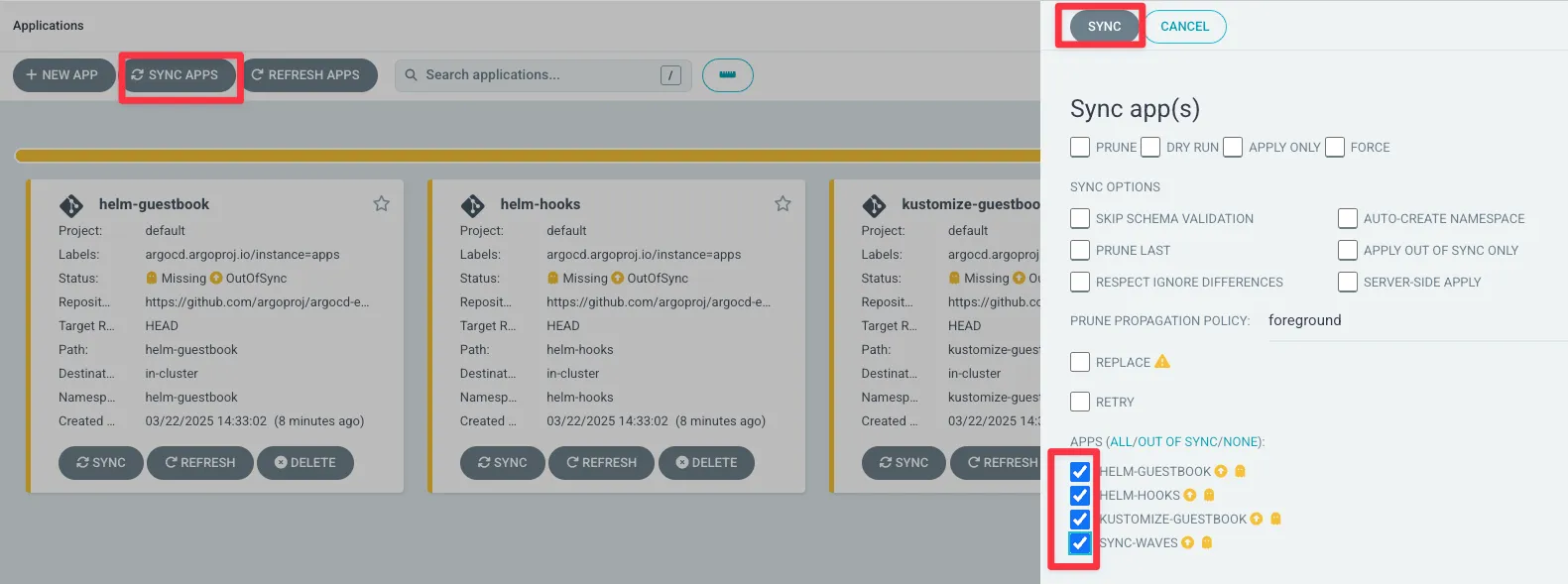Check the REPLACE option
Screen dimensions: 1568x584
coord(1080,362)
